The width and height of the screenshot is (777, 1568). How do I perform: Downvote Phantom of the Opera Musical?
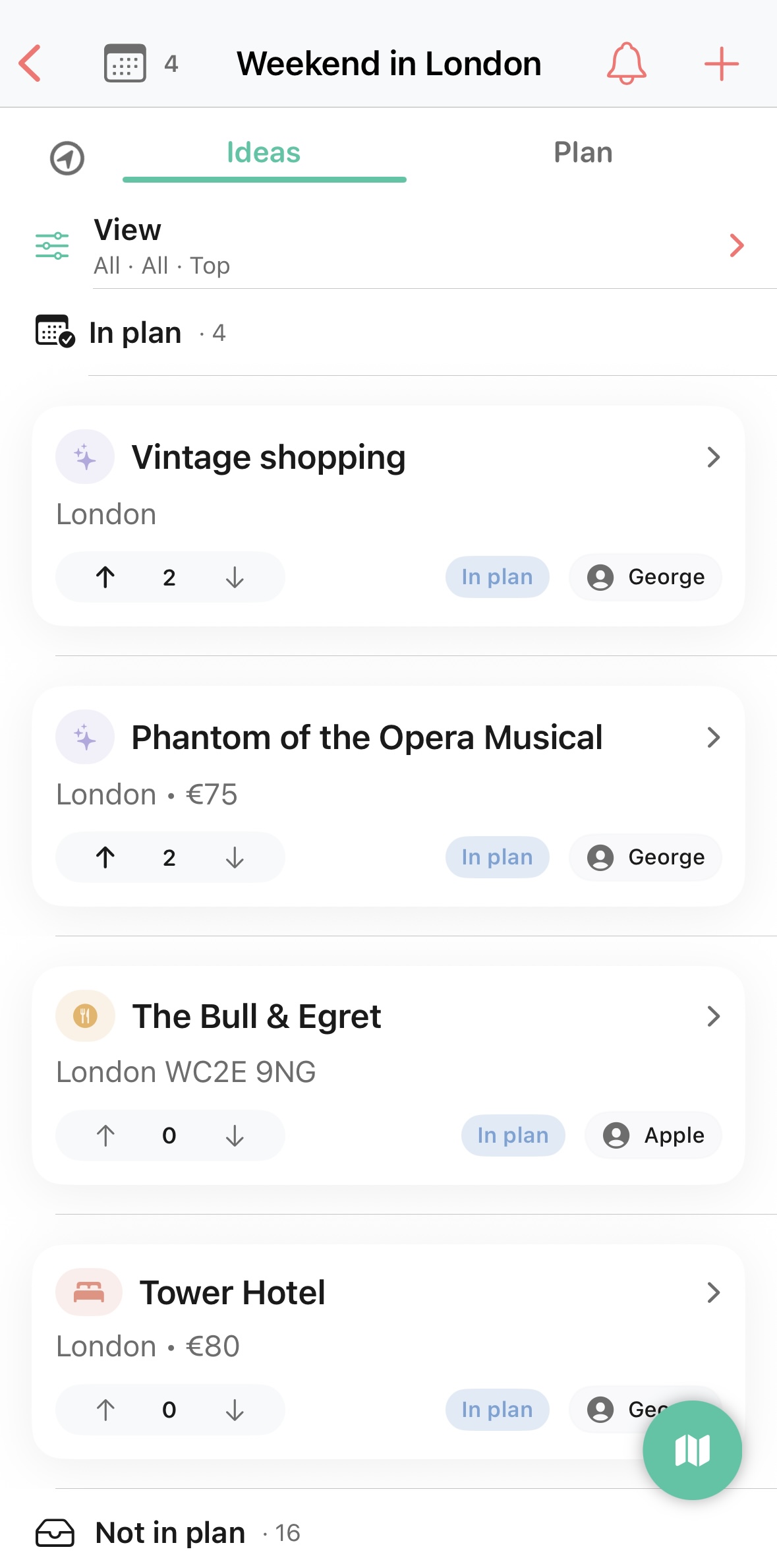click(x=235, y=858)
